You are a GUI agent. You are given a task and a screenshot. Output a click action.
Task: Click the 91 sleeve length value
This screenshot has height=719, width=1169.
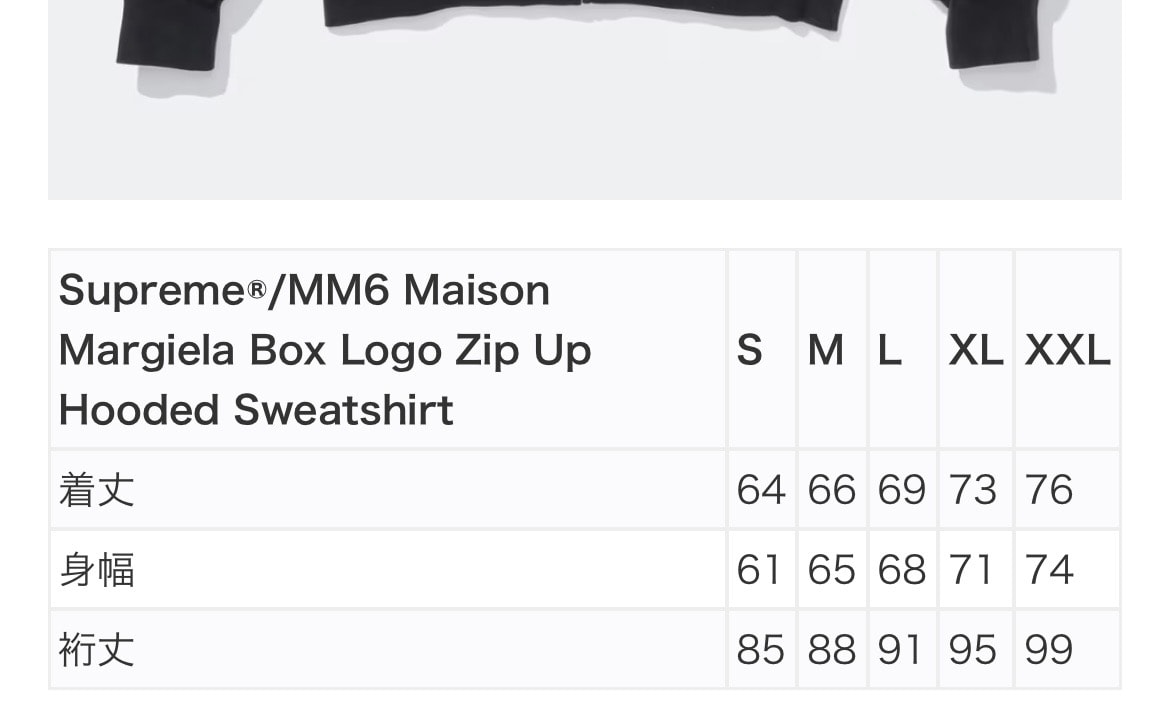pos(902,650)
